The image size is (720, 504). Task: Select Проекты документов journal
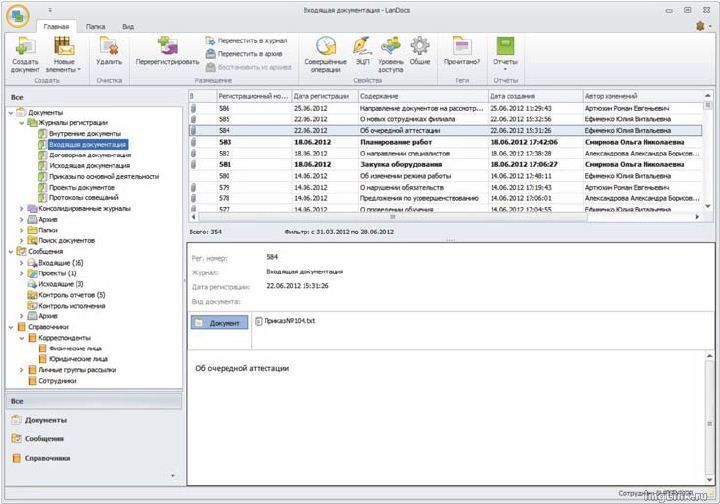(82, 187)
